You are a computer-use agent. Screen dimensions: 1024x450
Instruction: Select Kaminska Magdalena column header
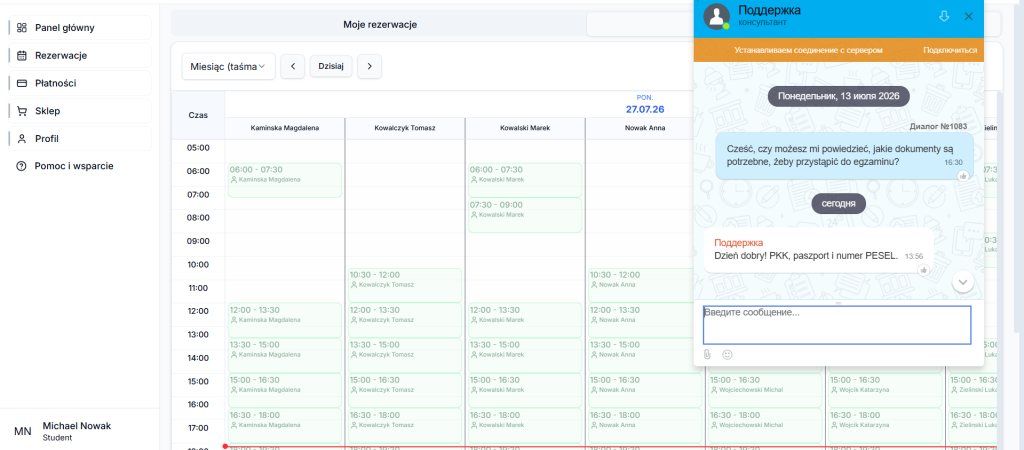tap(285, 128)
